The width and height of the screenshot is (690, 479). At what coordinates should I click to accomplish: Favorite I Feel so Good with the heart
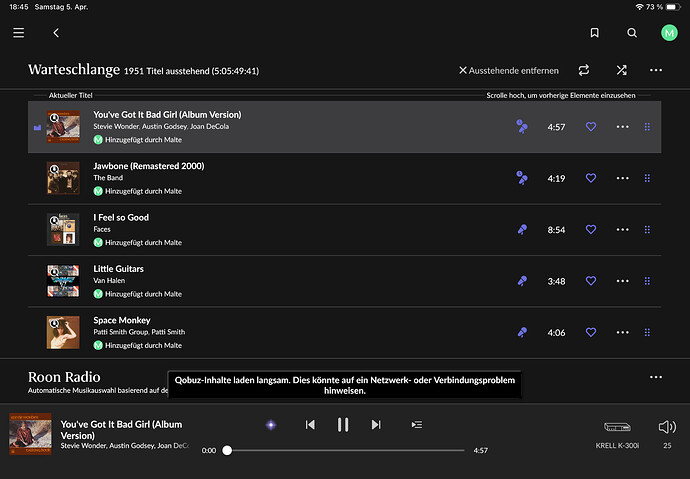[591, 230]
